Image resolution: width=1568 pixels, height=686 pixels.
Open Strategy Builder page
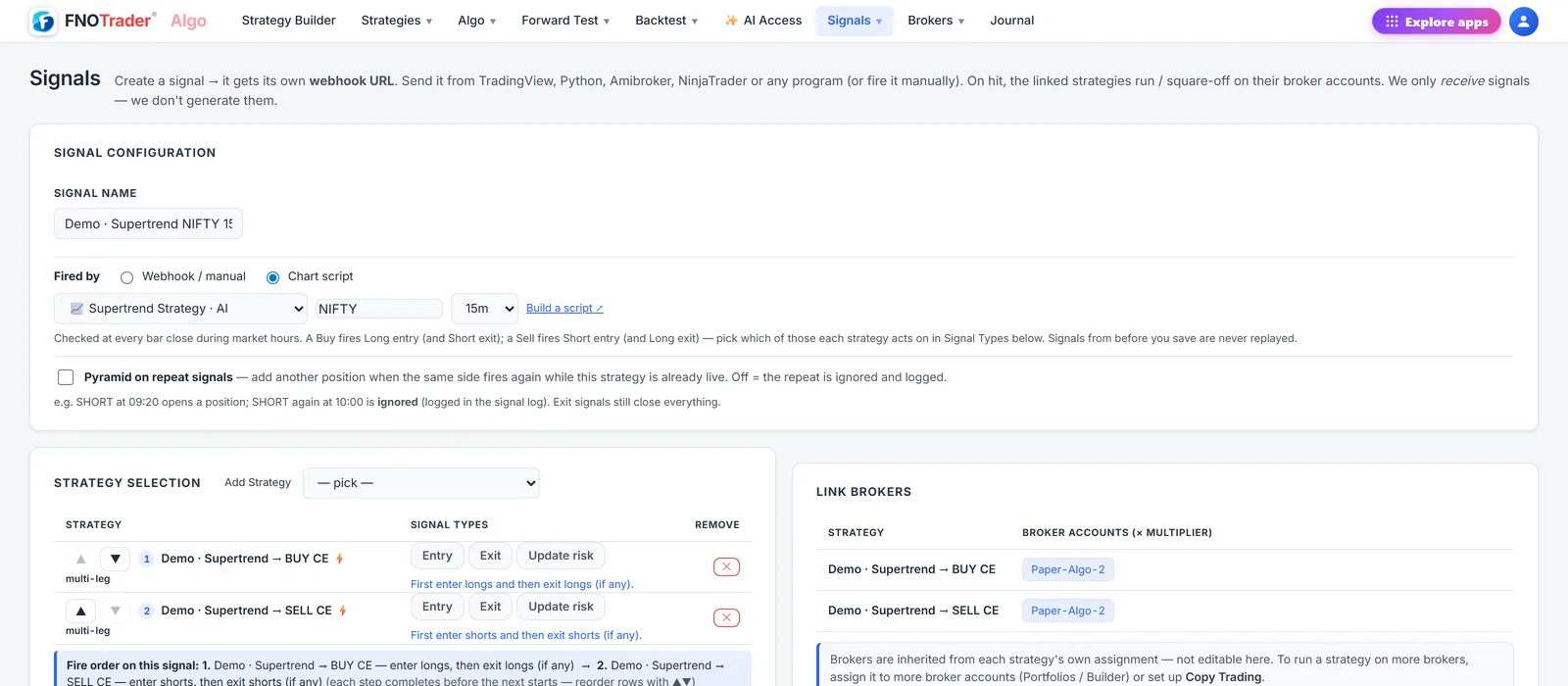coord(288,21)
